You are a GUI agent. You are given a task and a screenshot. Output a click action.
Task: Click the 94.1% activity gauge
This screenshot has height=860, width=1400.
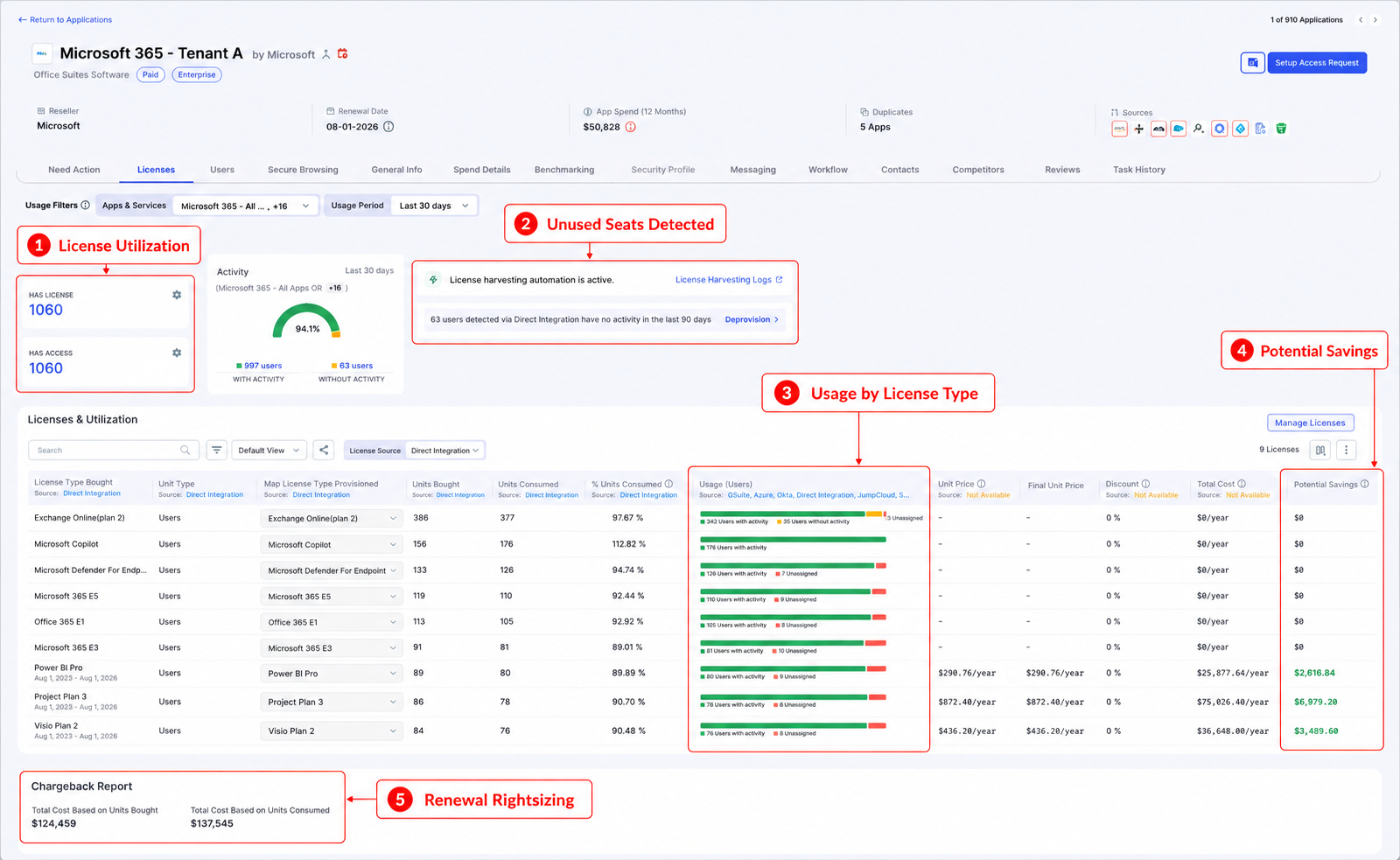[306, 321]
